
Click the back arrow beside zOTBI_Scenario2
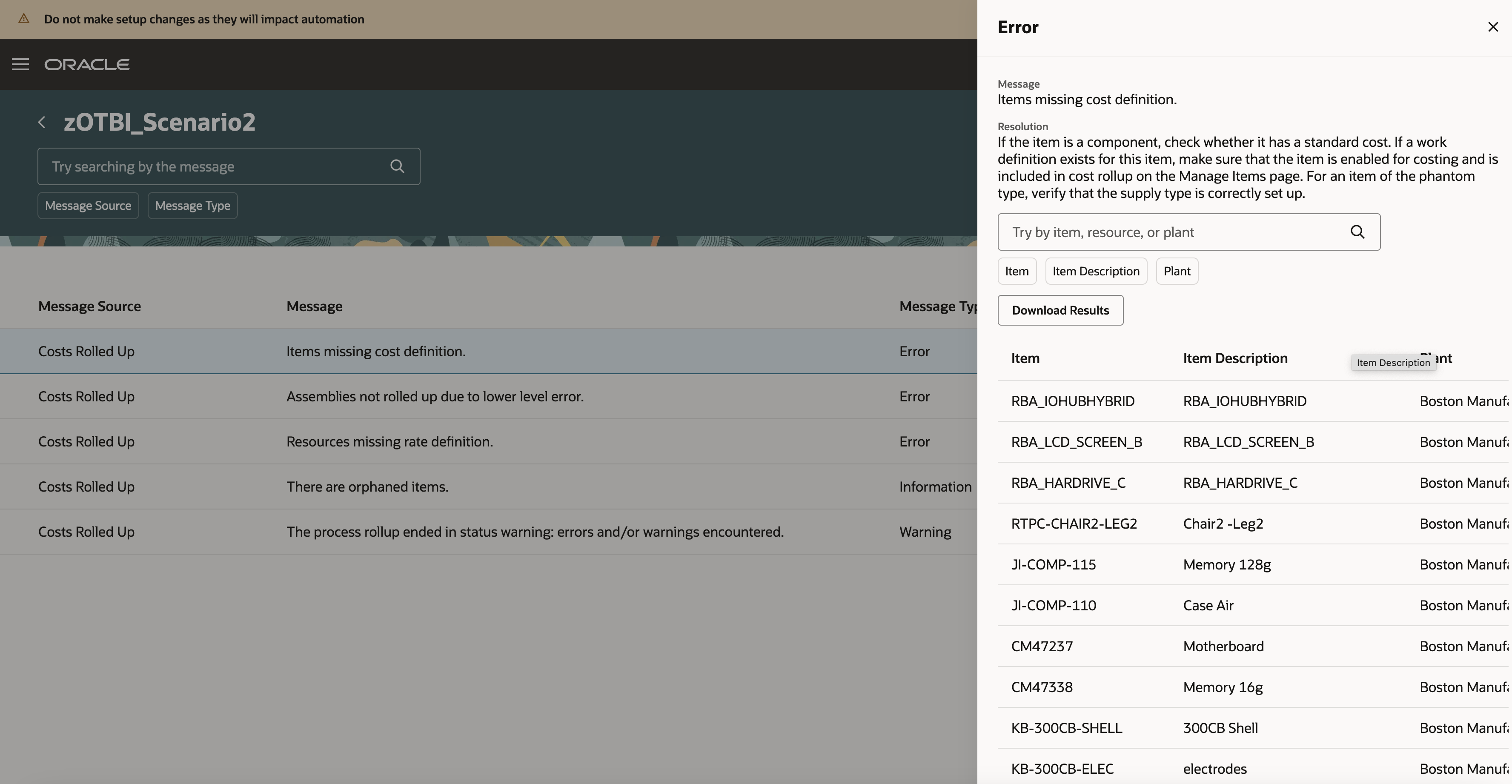(42, 122)
